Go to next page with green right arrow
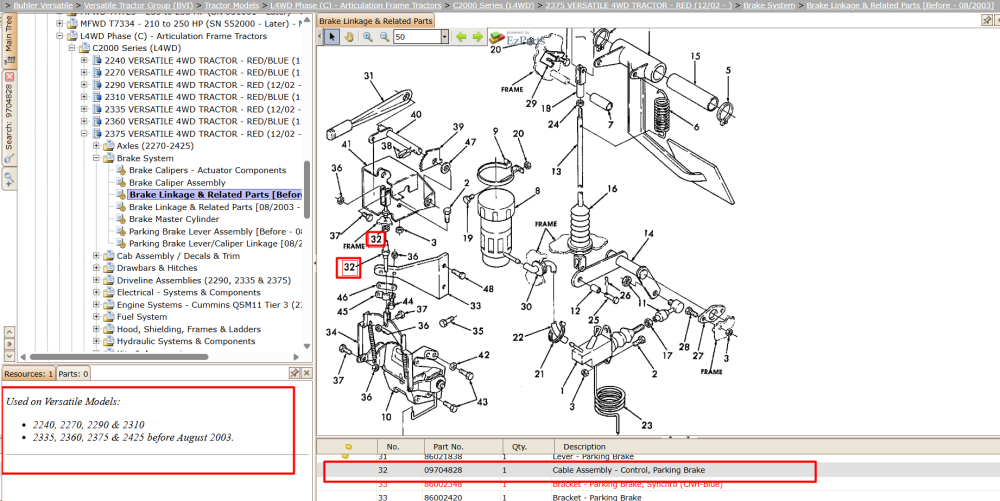The height and width of the screenshot is (501, 1000). click(x=477, y=37)
